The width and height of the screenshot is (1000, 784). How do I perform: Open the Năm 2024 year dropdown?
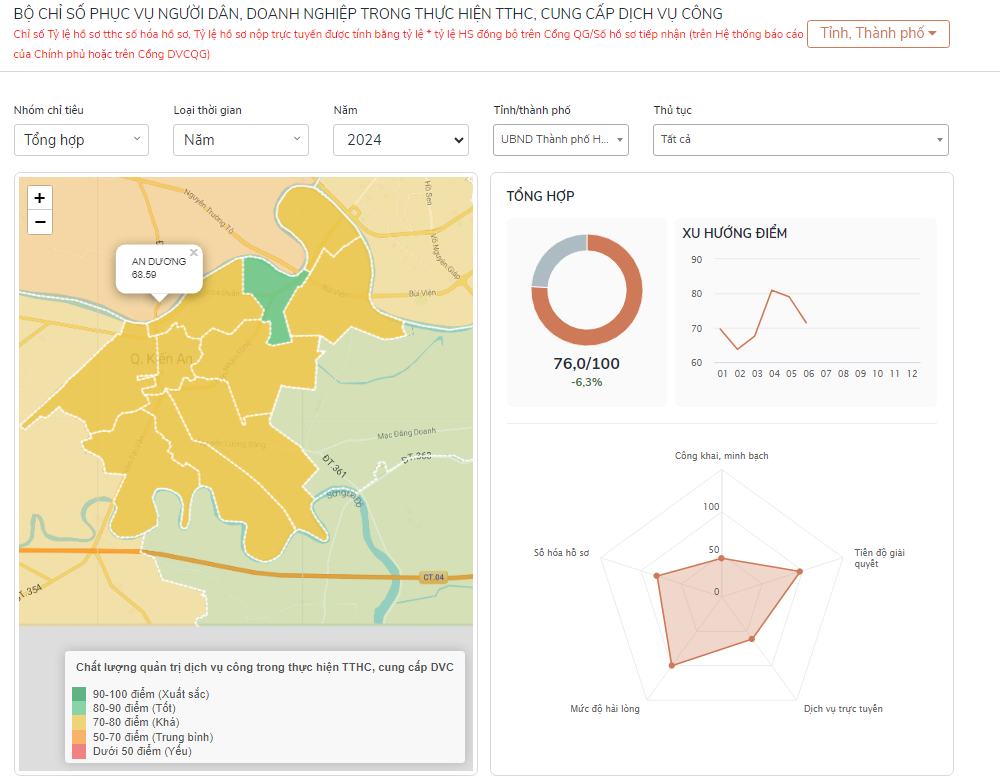[x=400, y=140]
